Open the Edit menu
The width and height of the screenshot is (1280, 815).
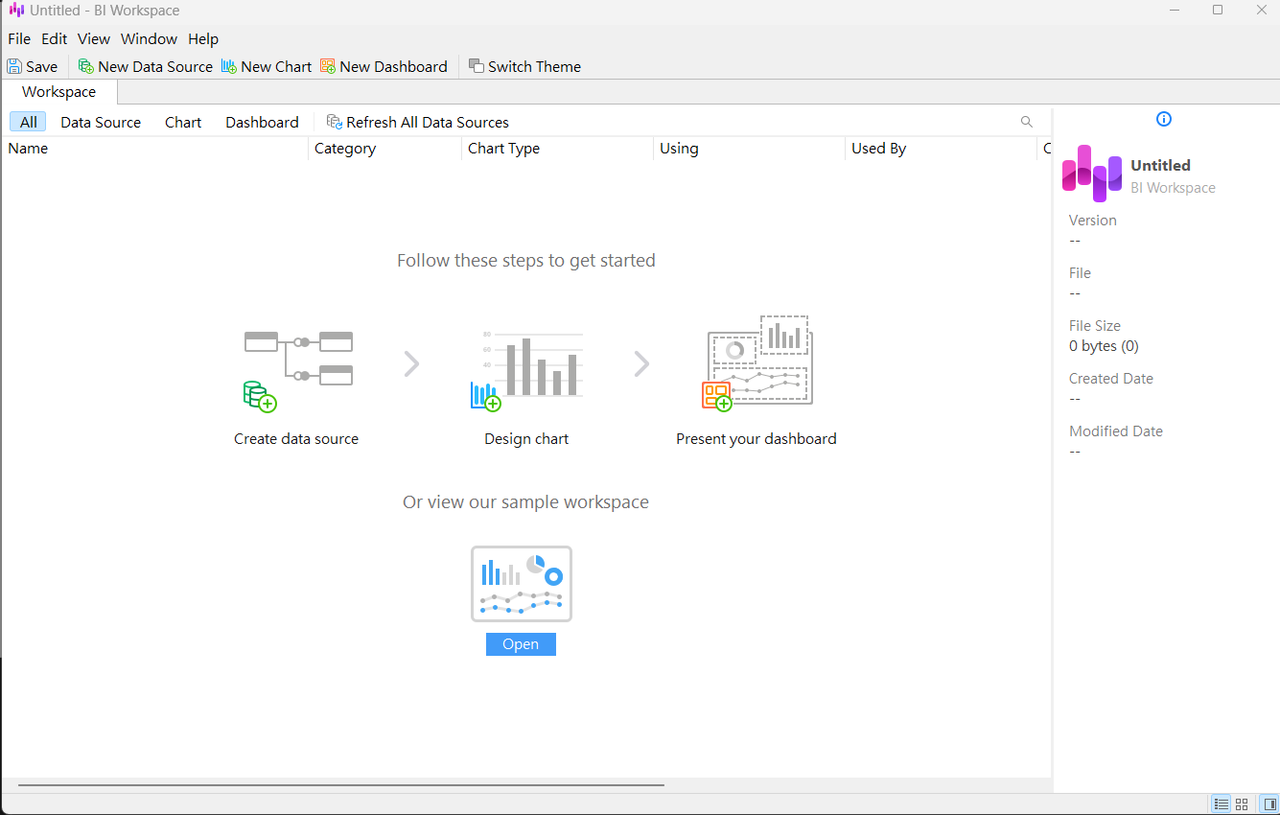click(x=54, y=39)
